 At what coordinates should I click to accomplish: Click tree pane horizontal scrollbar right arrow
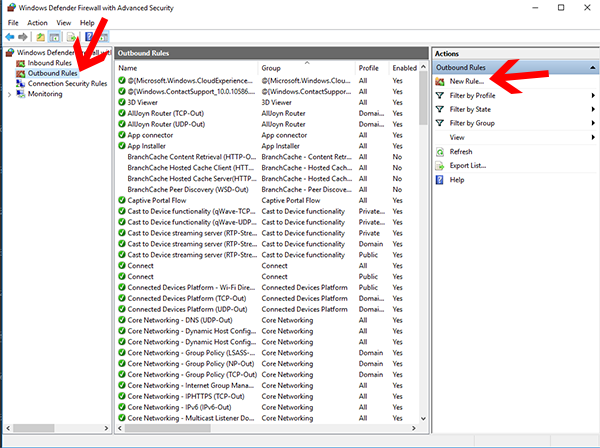coord(106,428)
